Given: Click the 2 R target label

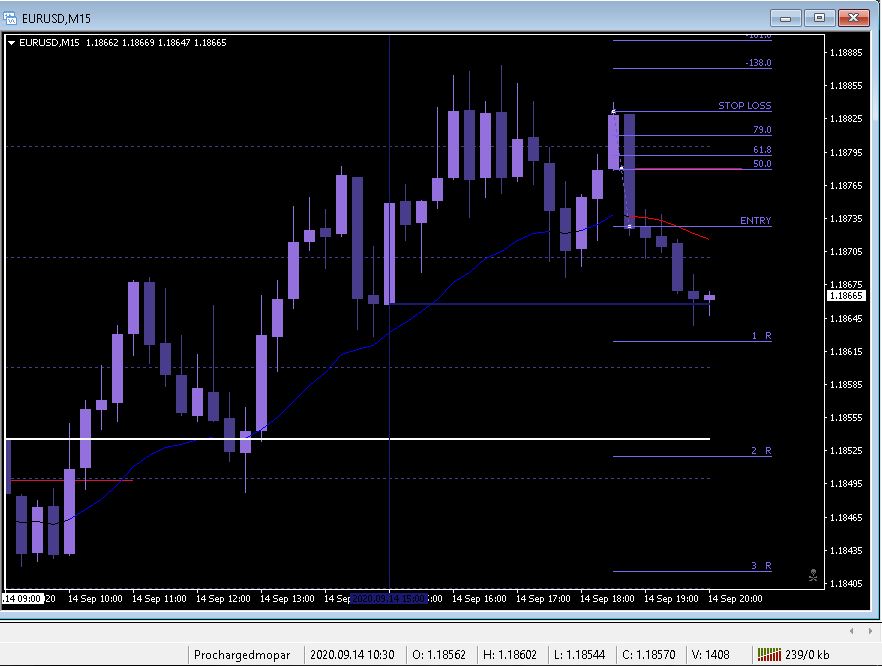Looking at the screenshot, I should [761, 451].
